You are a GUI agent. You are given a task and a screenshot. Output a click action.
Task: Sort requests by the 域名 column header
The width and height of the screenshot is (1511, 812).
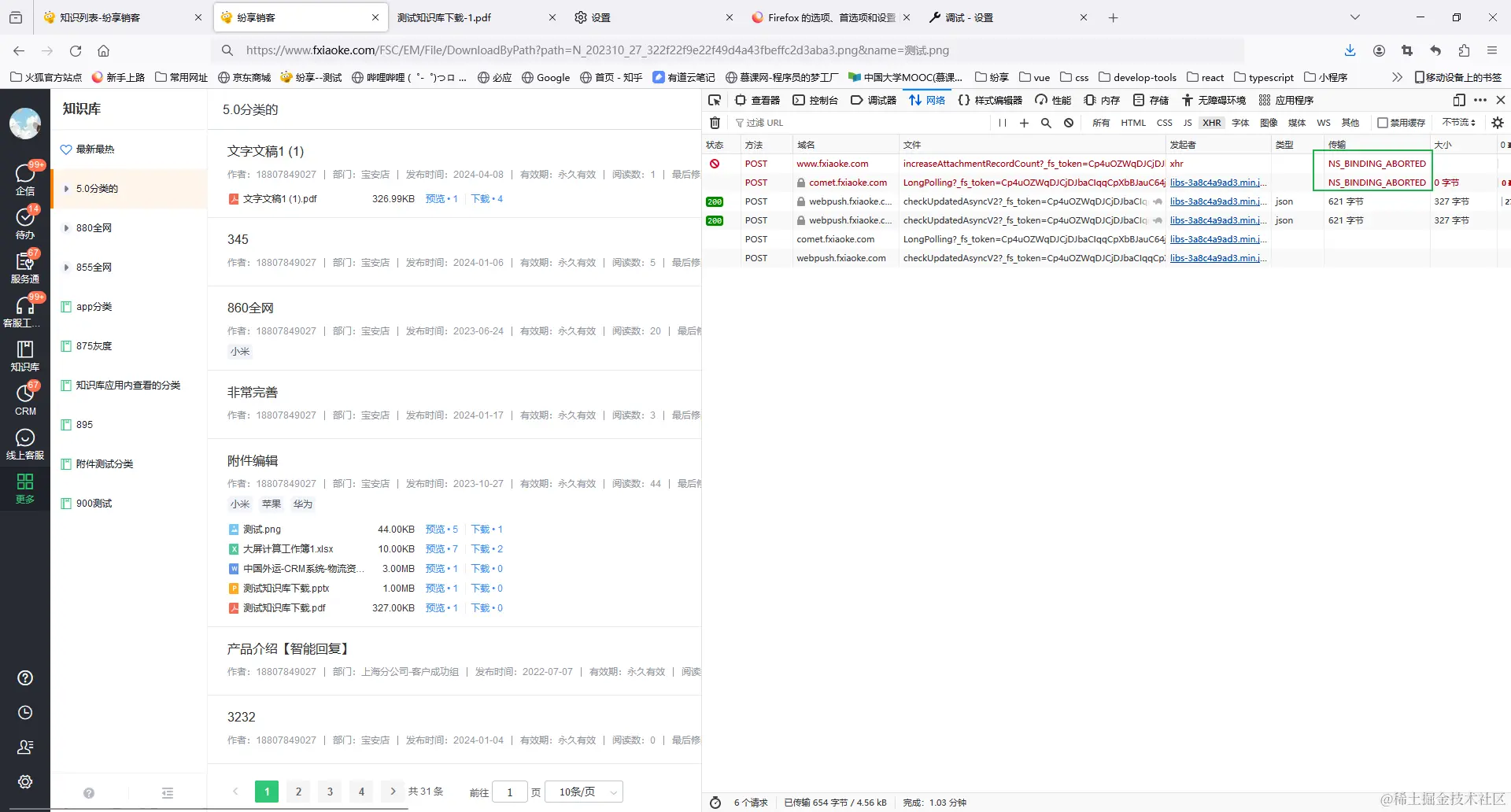(845, 145)
